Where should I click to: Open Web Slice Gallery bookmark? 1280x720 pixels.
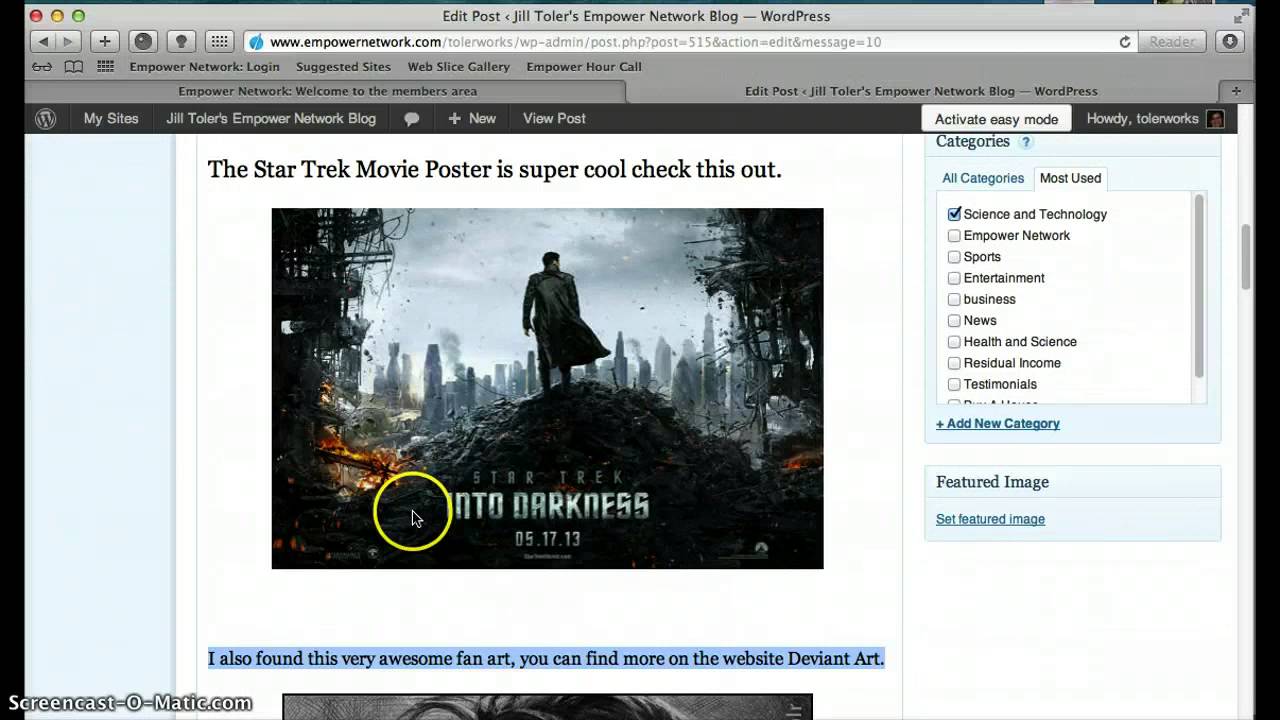pos(458,67)
